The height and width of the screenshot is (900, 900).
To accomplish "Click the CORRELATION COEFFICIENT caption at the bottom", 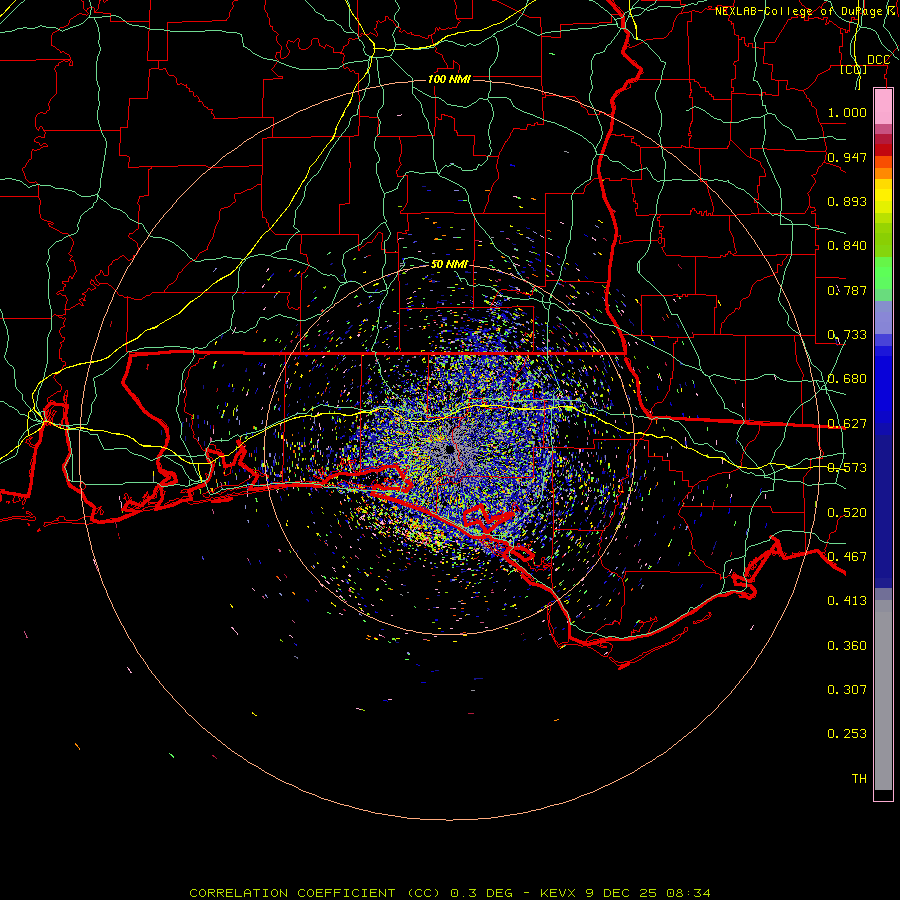I will point(292,893).
